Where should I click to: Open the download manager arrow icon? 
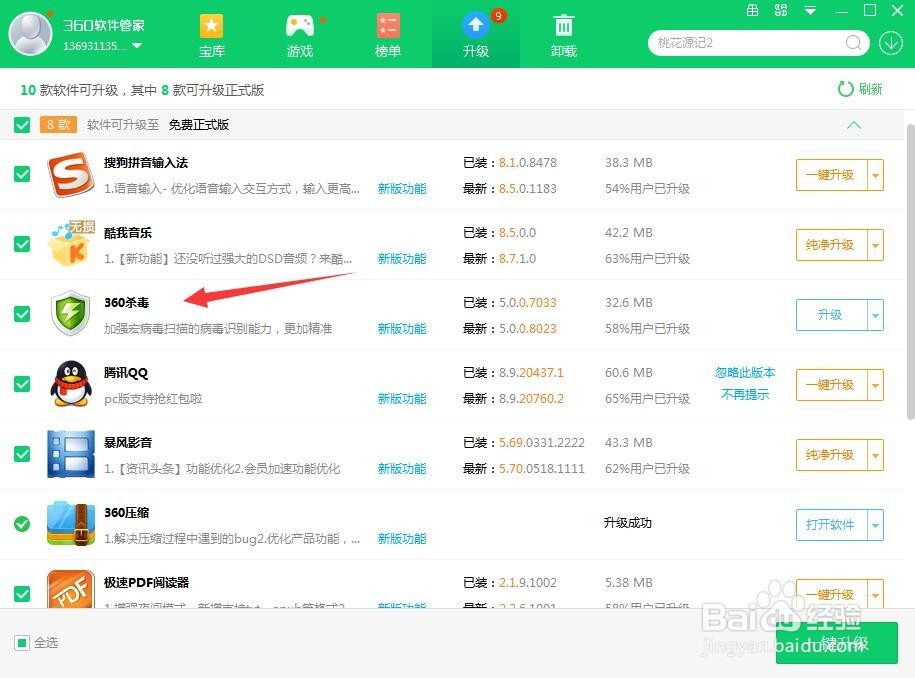click(891, 43)
